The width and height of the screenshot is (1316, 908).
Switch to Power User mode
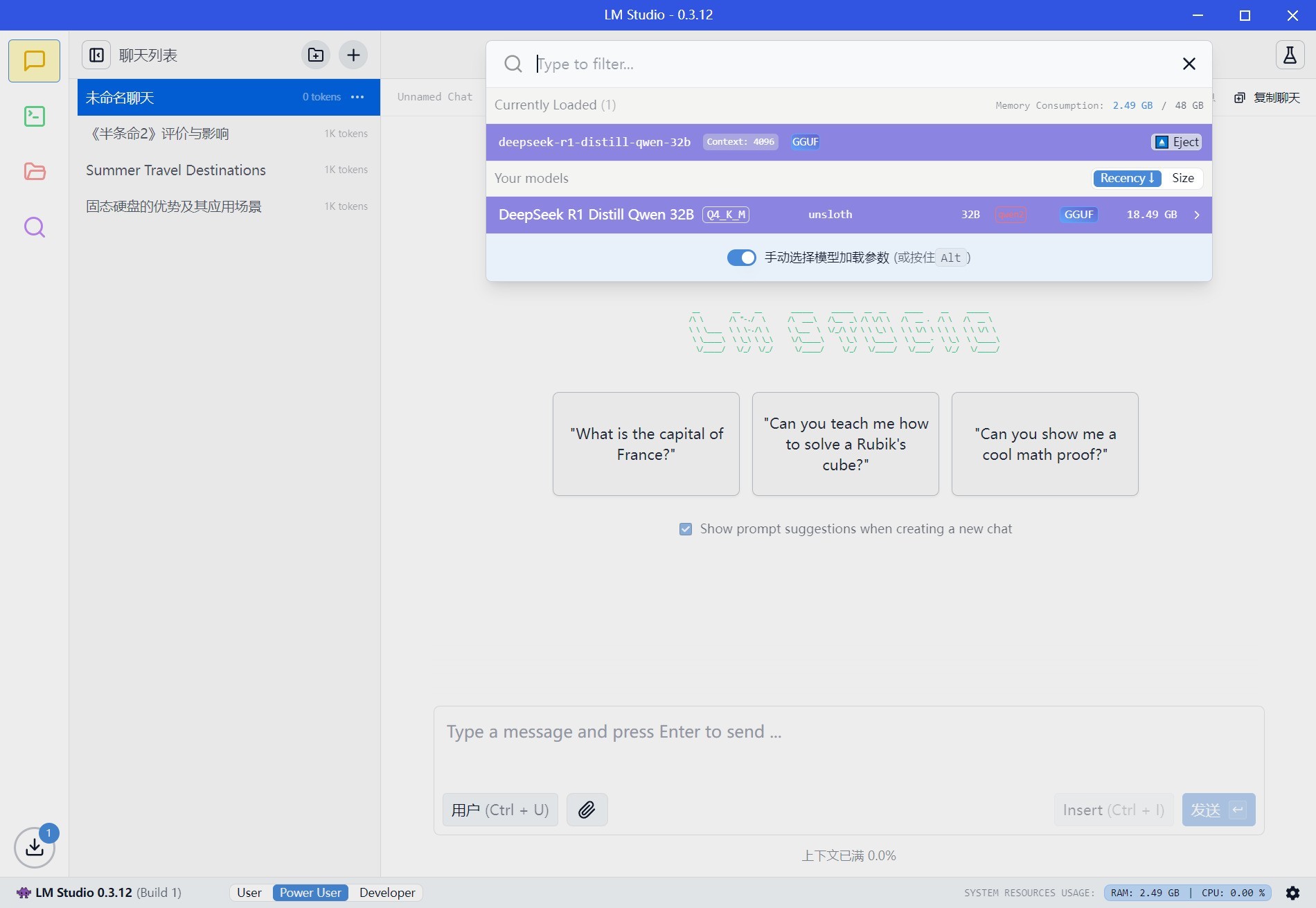[x=310, y=893]
